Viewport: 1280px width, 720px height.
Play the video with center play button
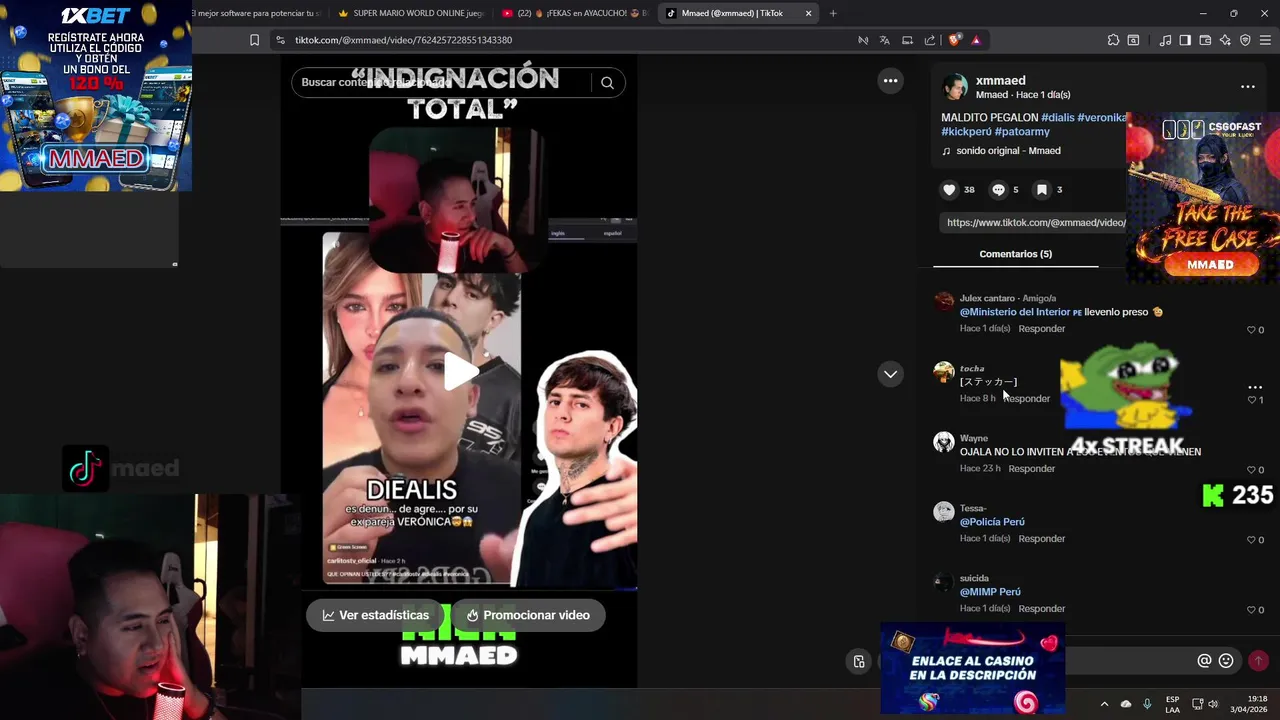coord(460,372)
